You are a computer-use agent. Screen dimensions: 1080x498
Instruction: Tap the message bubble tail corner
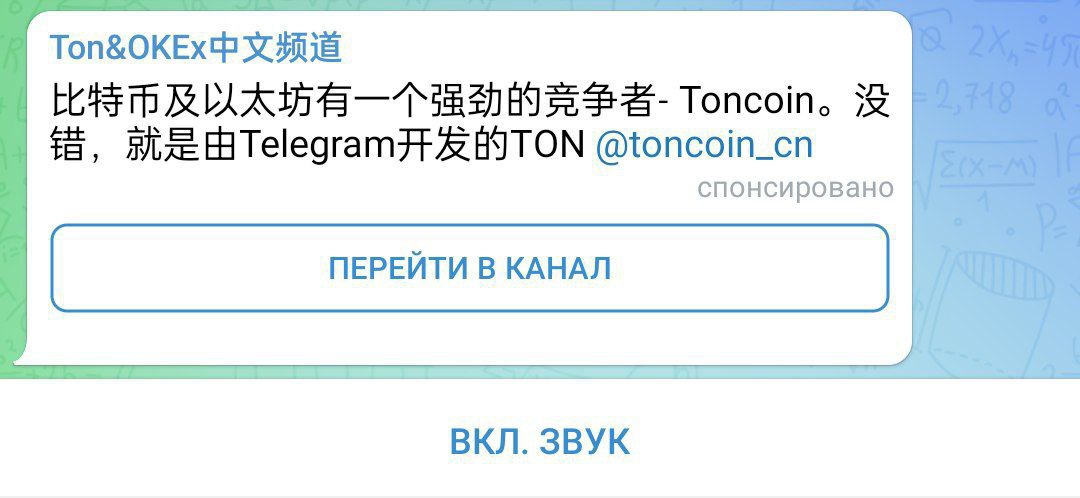point(21,357)
